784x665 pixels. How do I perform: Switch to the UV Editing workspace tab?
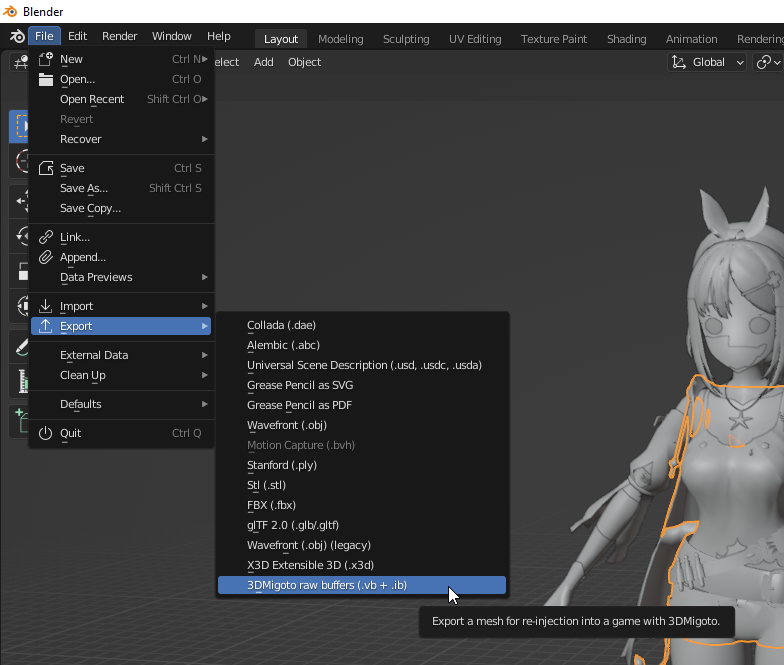coord(475,39)
